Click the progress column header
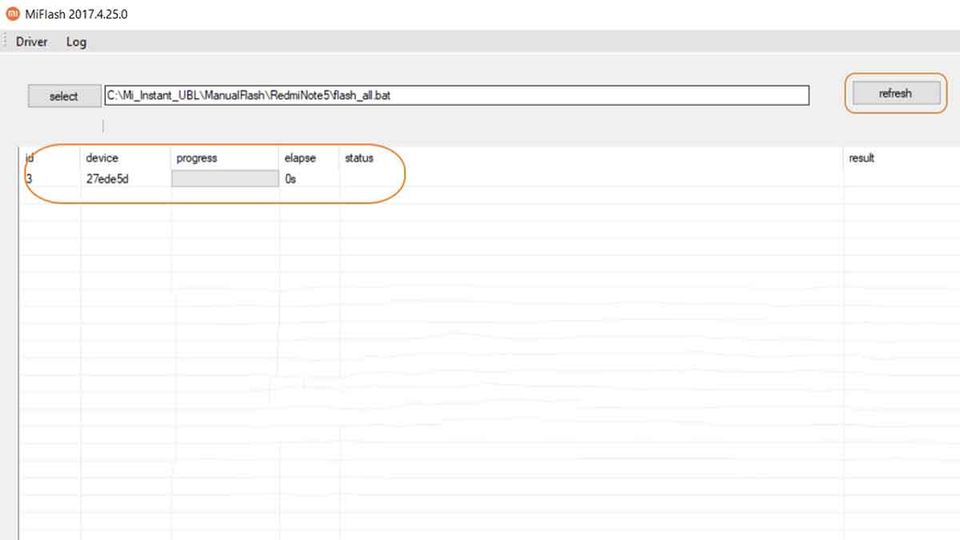Image resolution: width=960 pixels, height=540 pixels. (x=196, y=158)
